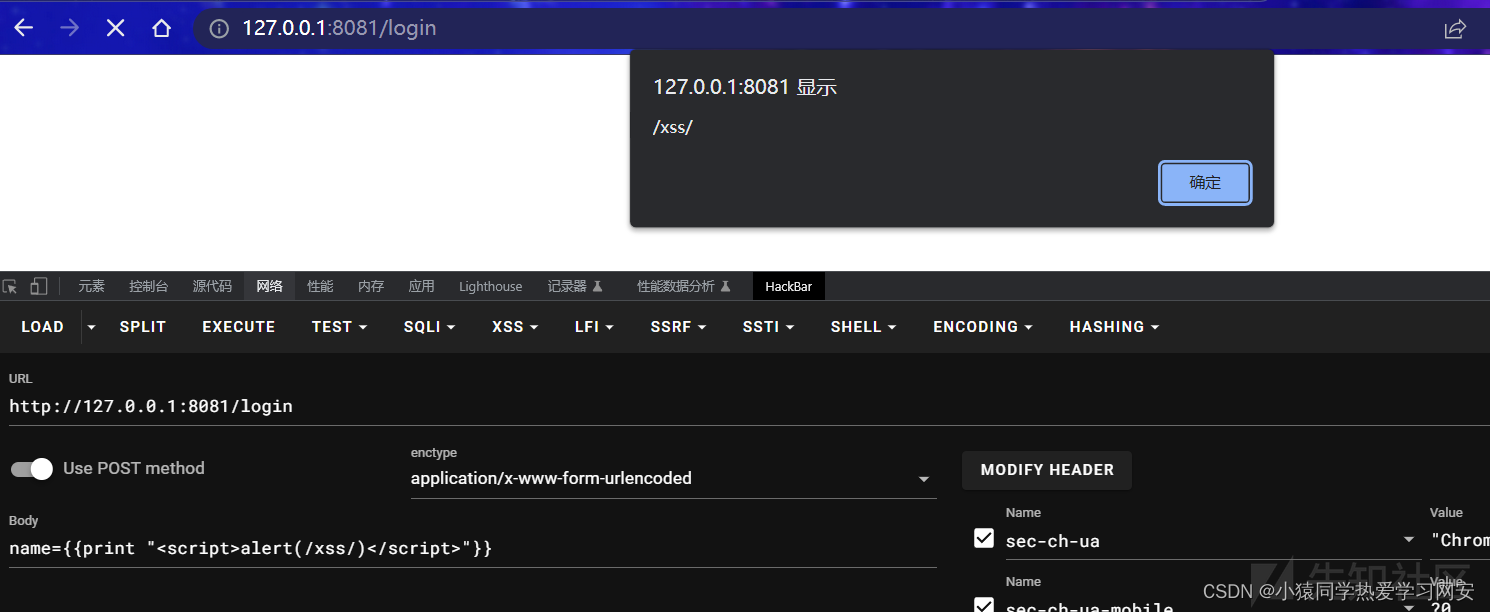Uncheck the sec-ch-ua-mobile header checkbox

point(984,604)
